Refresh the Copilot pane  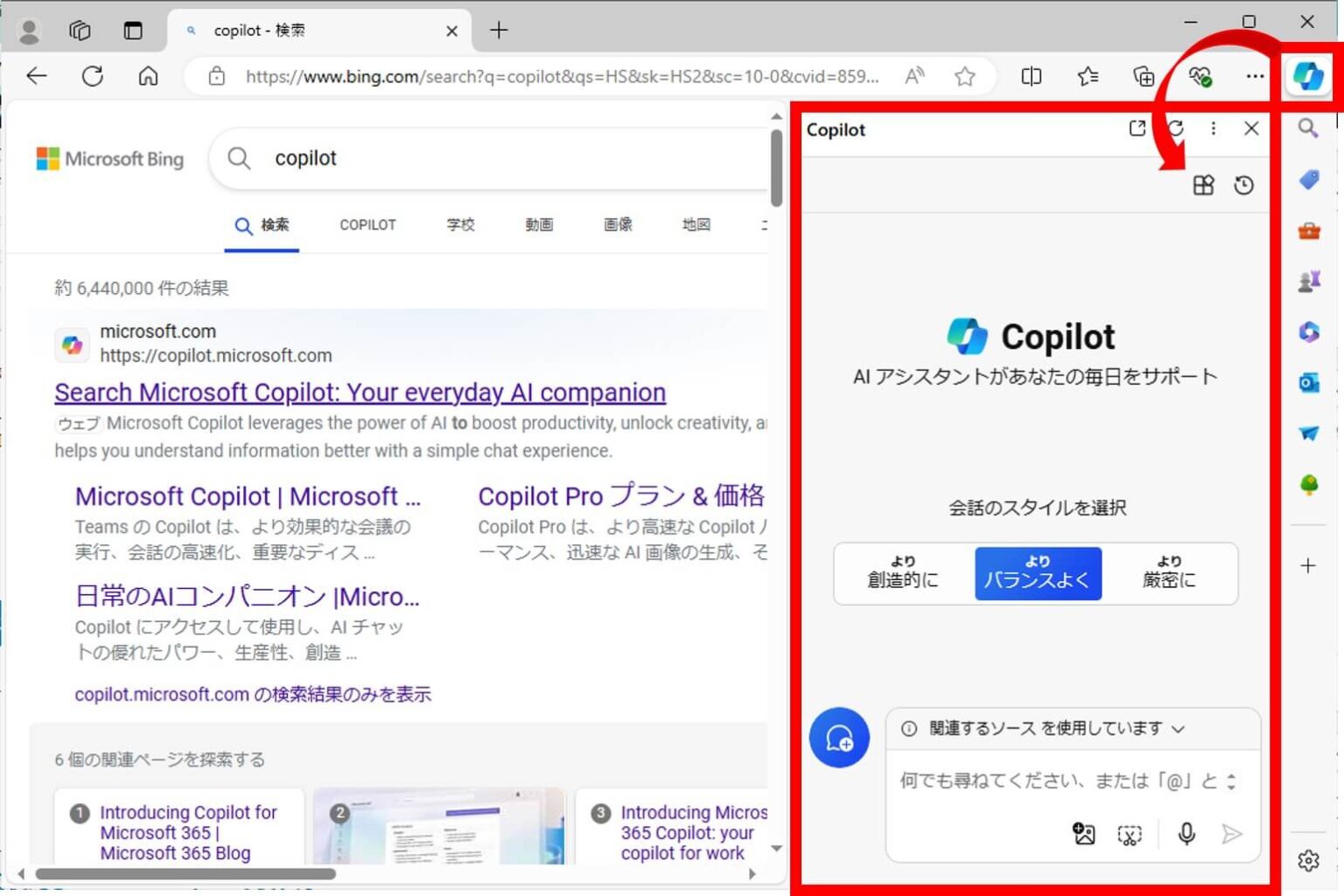click(x=1176, y=129)
